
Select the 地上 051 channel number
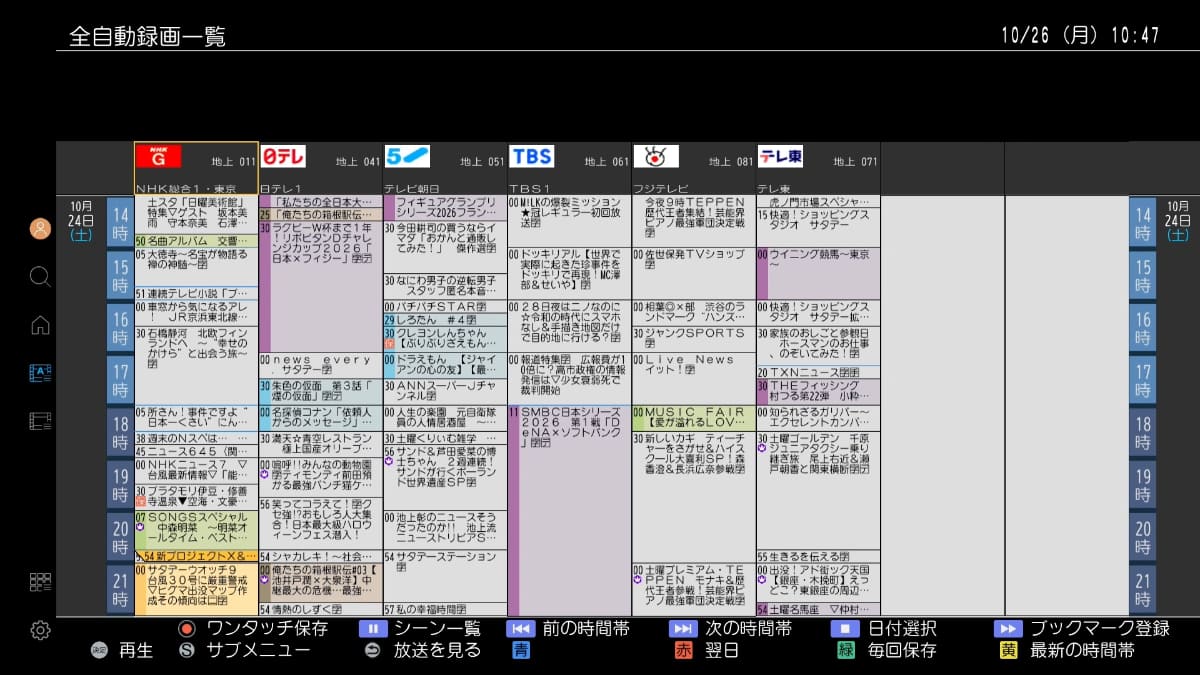[x=482, y=162]
